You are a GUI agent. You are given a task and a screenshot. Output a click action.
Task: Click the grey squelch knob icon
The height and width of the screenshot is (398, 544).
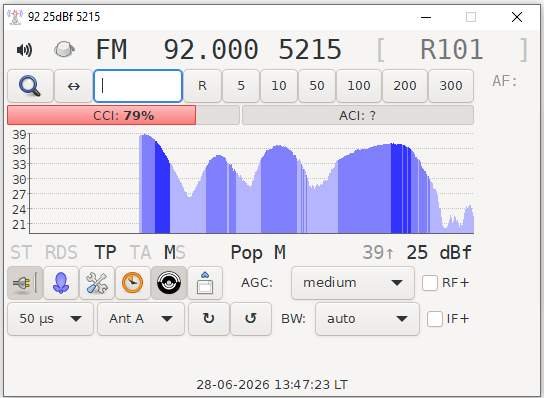(x=64, y=49)
